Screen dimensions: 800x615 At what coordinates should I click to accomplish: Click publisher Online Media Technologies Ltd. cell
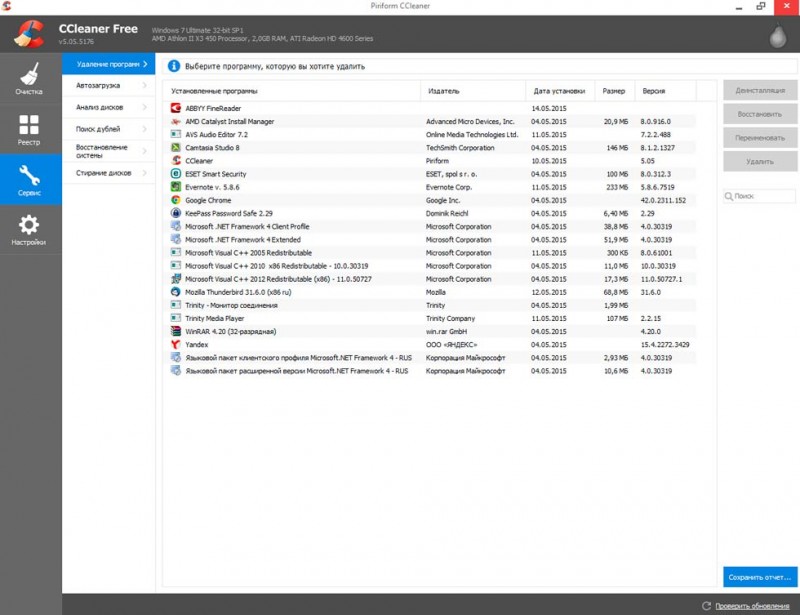coord(472,134)
